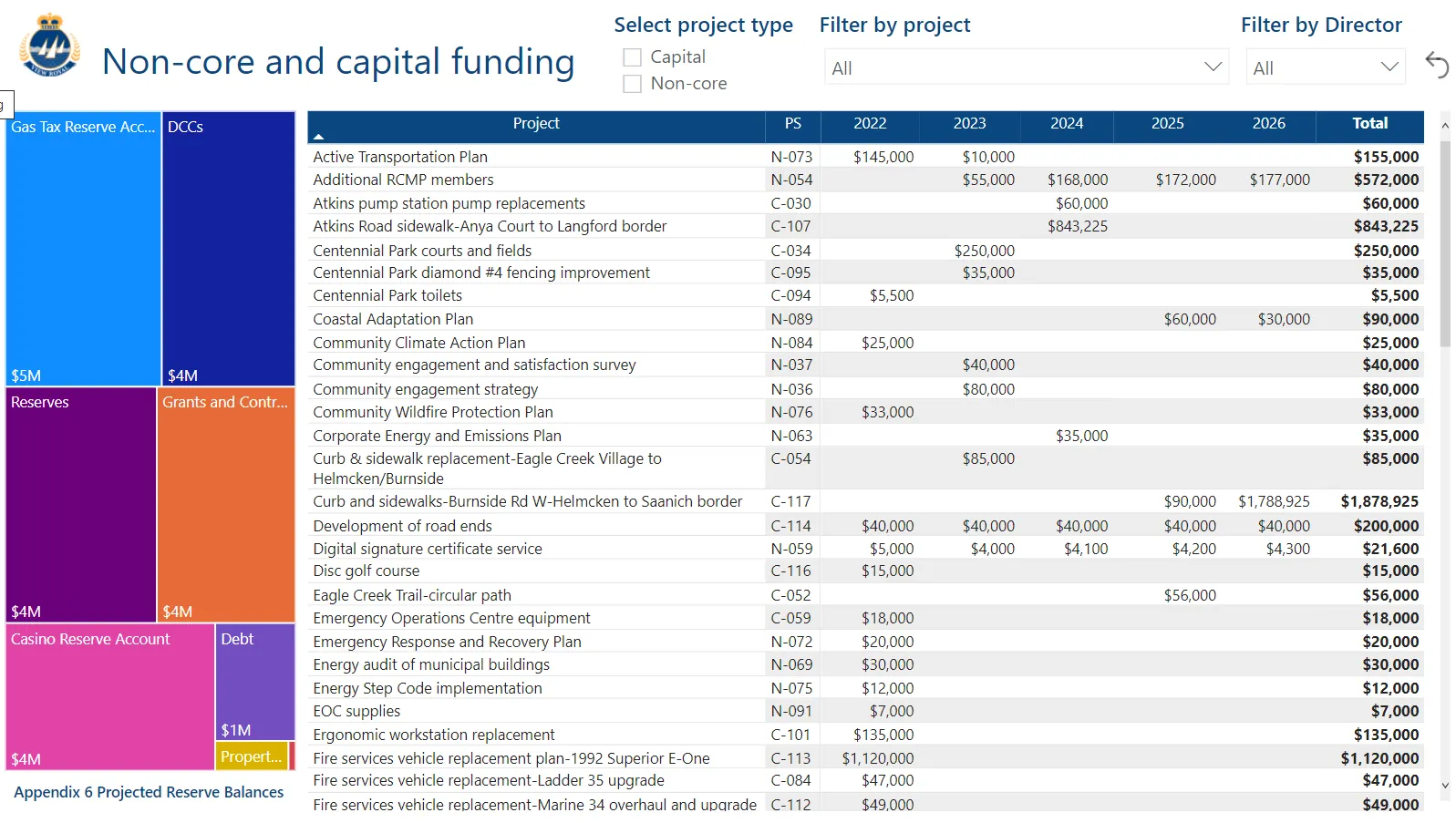The image size is (1456, 823).
Task: Tick the Non-core project type checkbox
Action: click(x=632, y=84)
